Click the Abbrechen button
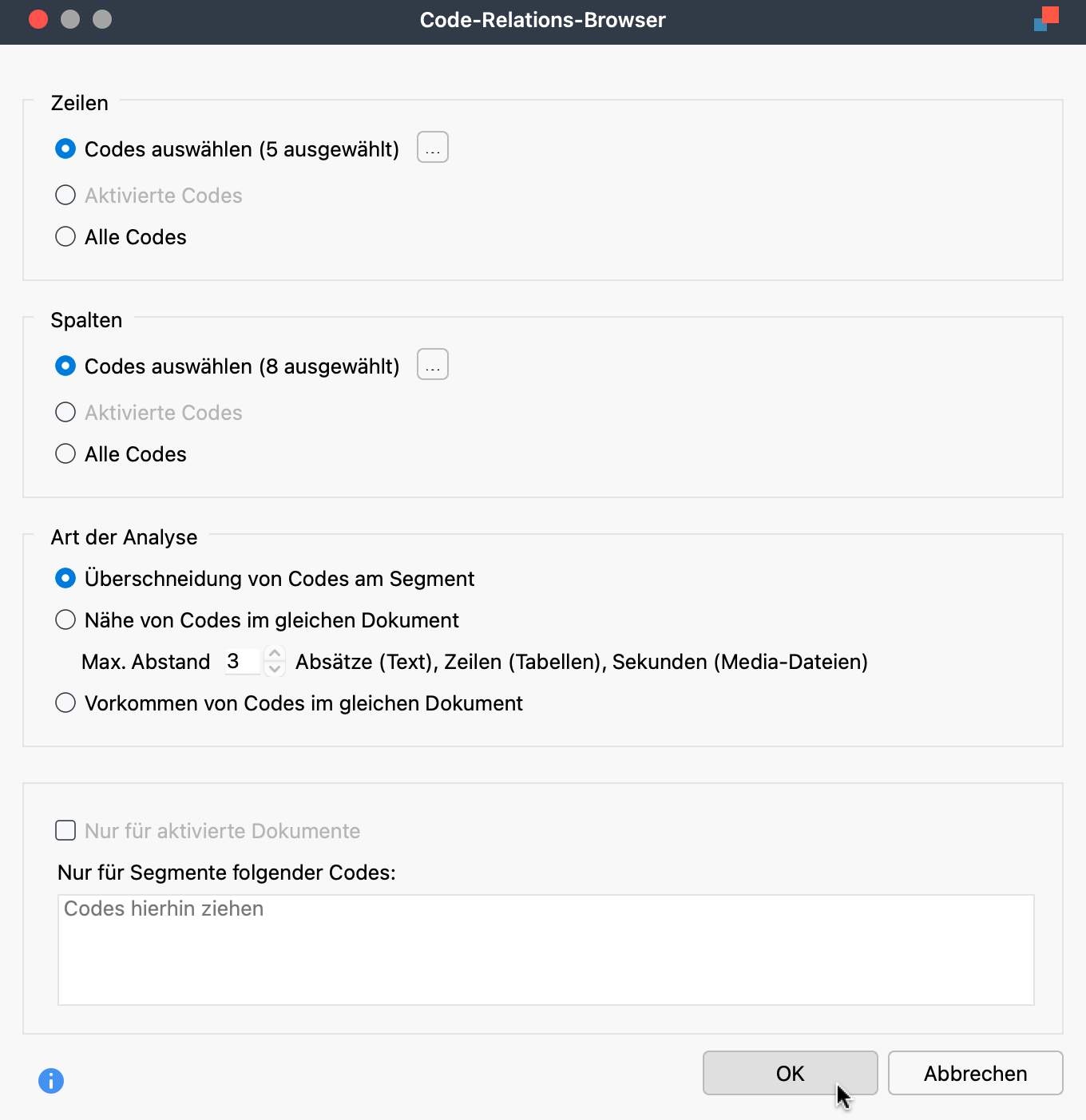Image resolution: width=1086 pixels, height=1120 pixels. coord(976,1074)
